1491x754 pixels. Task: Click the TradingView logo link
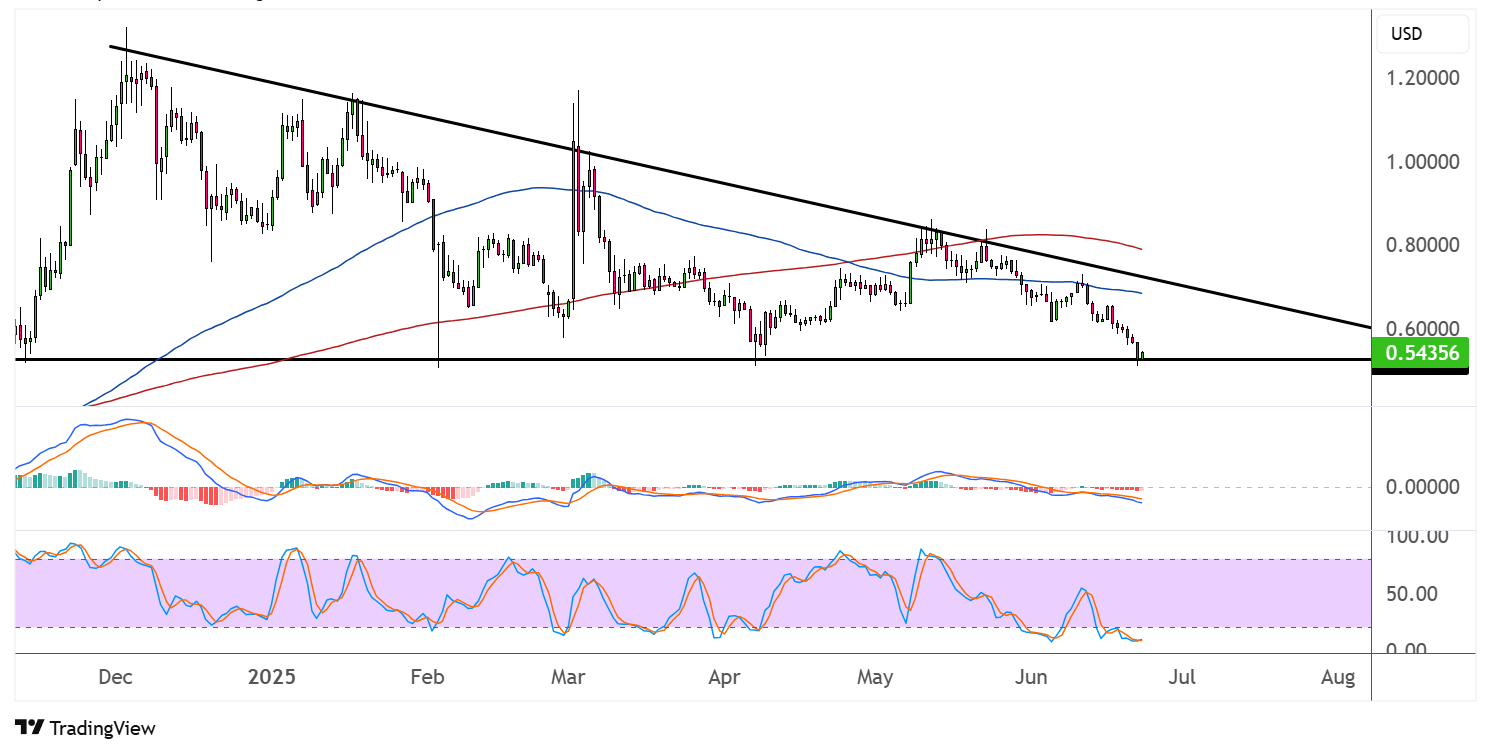point(85,728)
